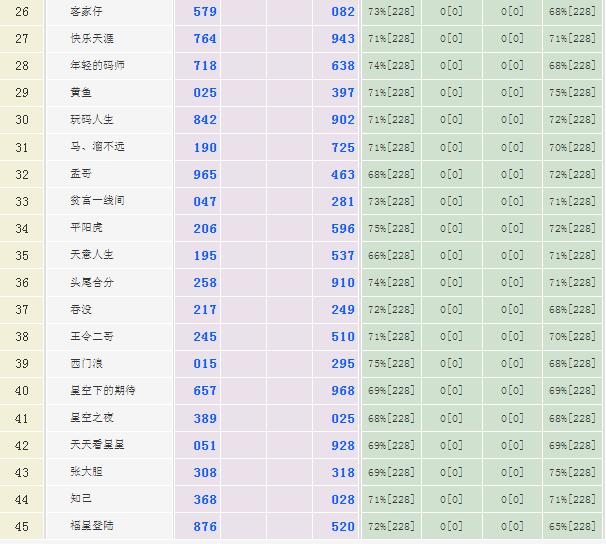Click the name 孟哥 in row 32
Viewport: 606px width, 544px height.
[81, 174]
